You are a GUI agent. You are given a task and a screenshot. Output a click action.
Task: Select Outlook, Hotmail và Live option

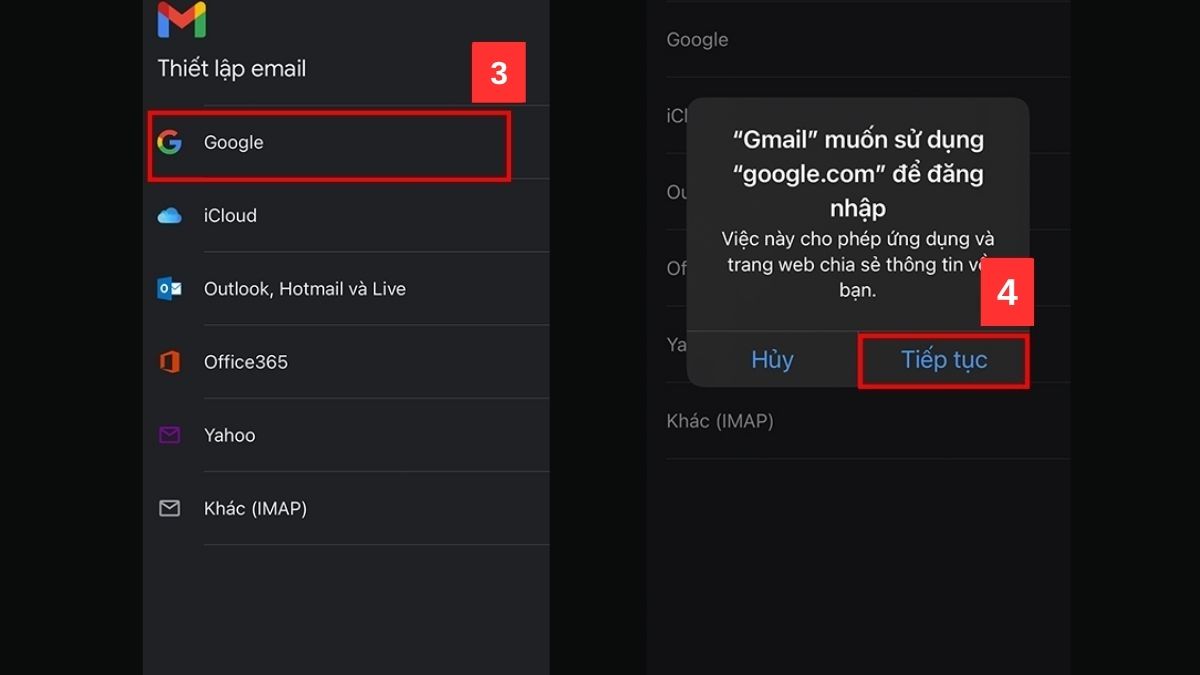click(x=346, y=289)
